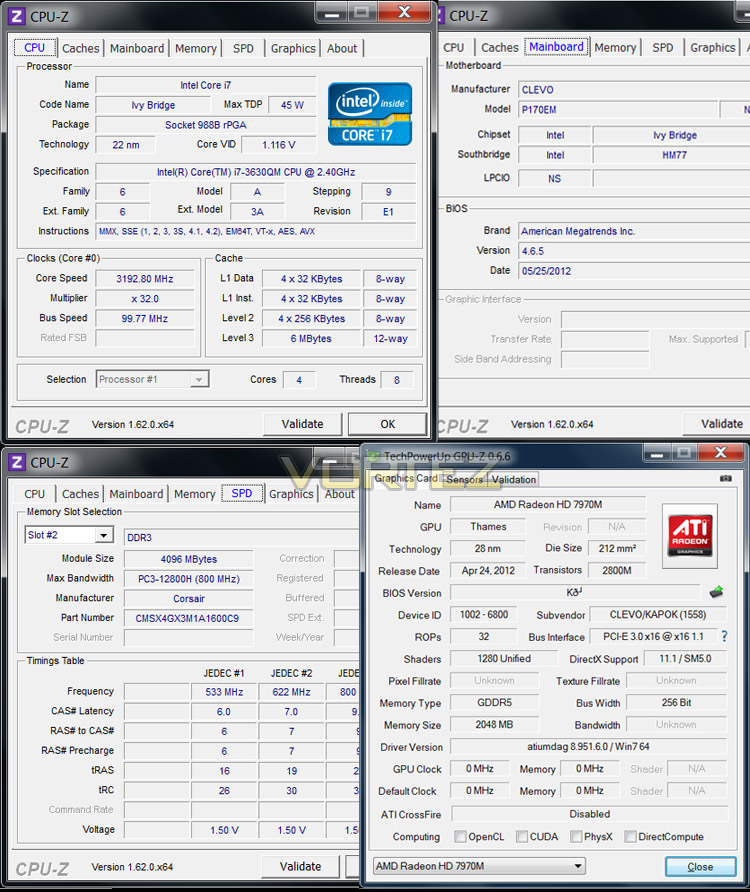Click the GPU-Z screenshot camera icon
Screen dimensions: 750x892
(726, 478)
